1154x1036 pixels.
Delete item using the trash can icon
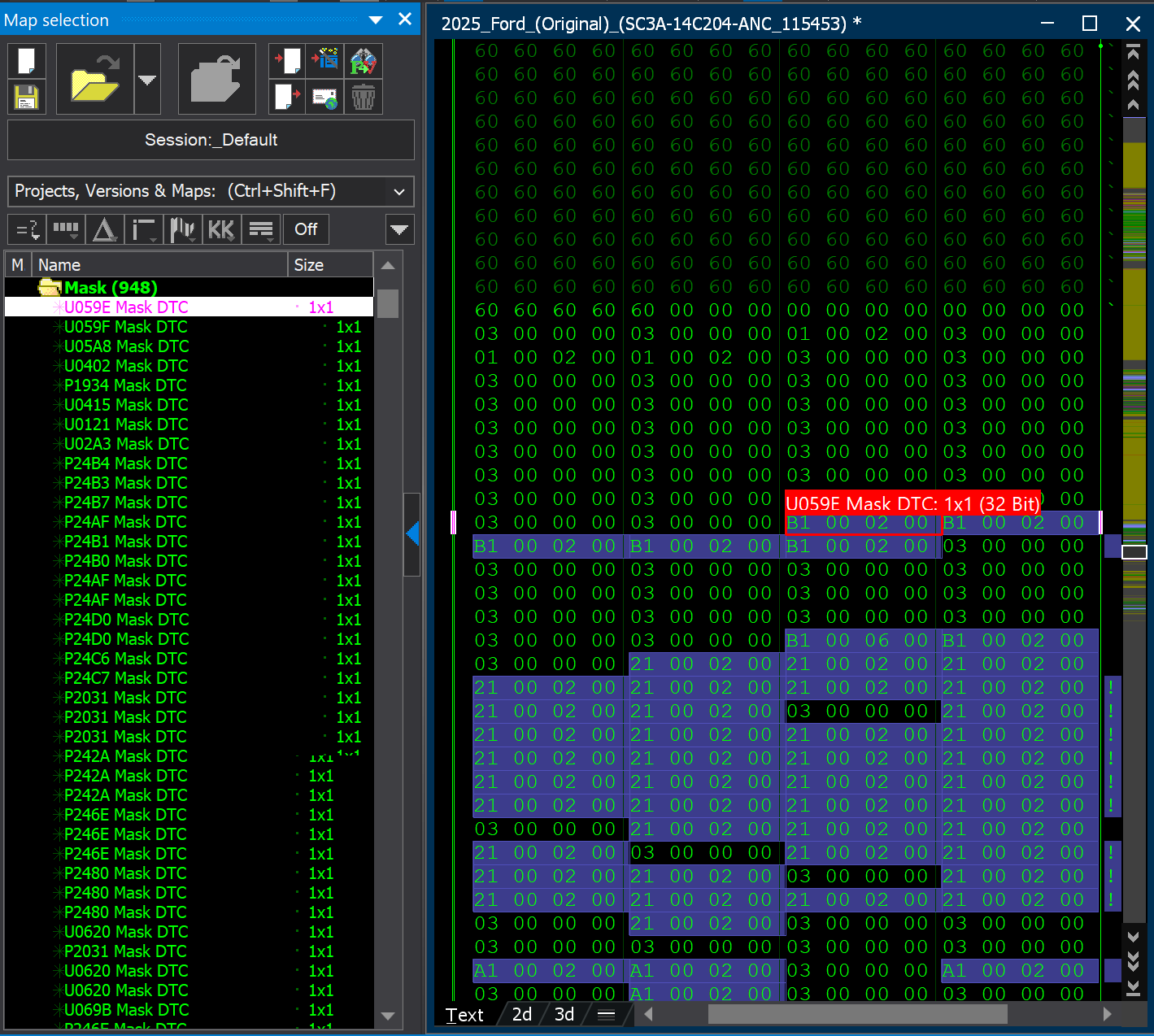pyautogui.click(x=363, y=97)
